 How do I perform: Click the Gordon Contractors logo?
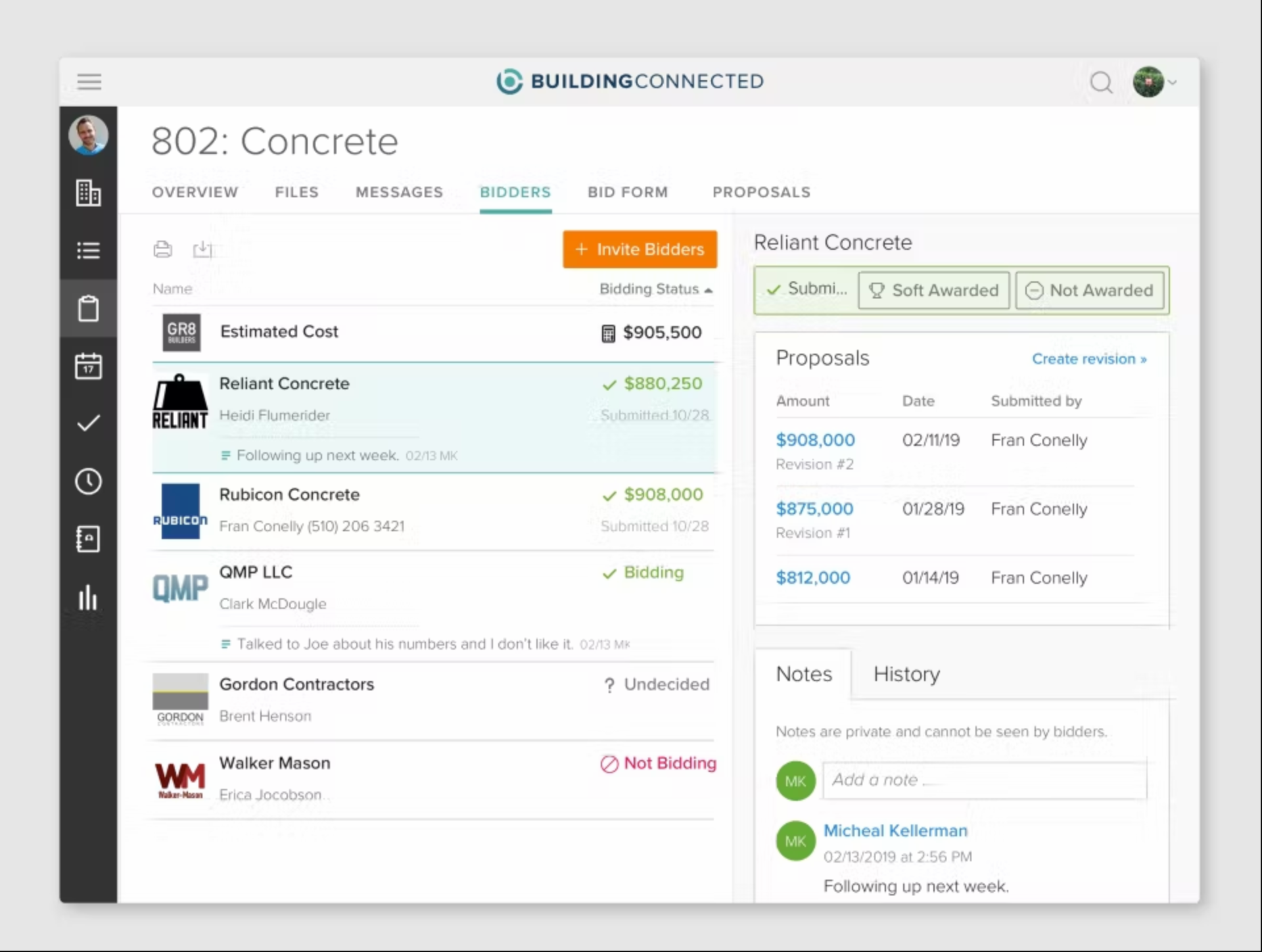180,700
